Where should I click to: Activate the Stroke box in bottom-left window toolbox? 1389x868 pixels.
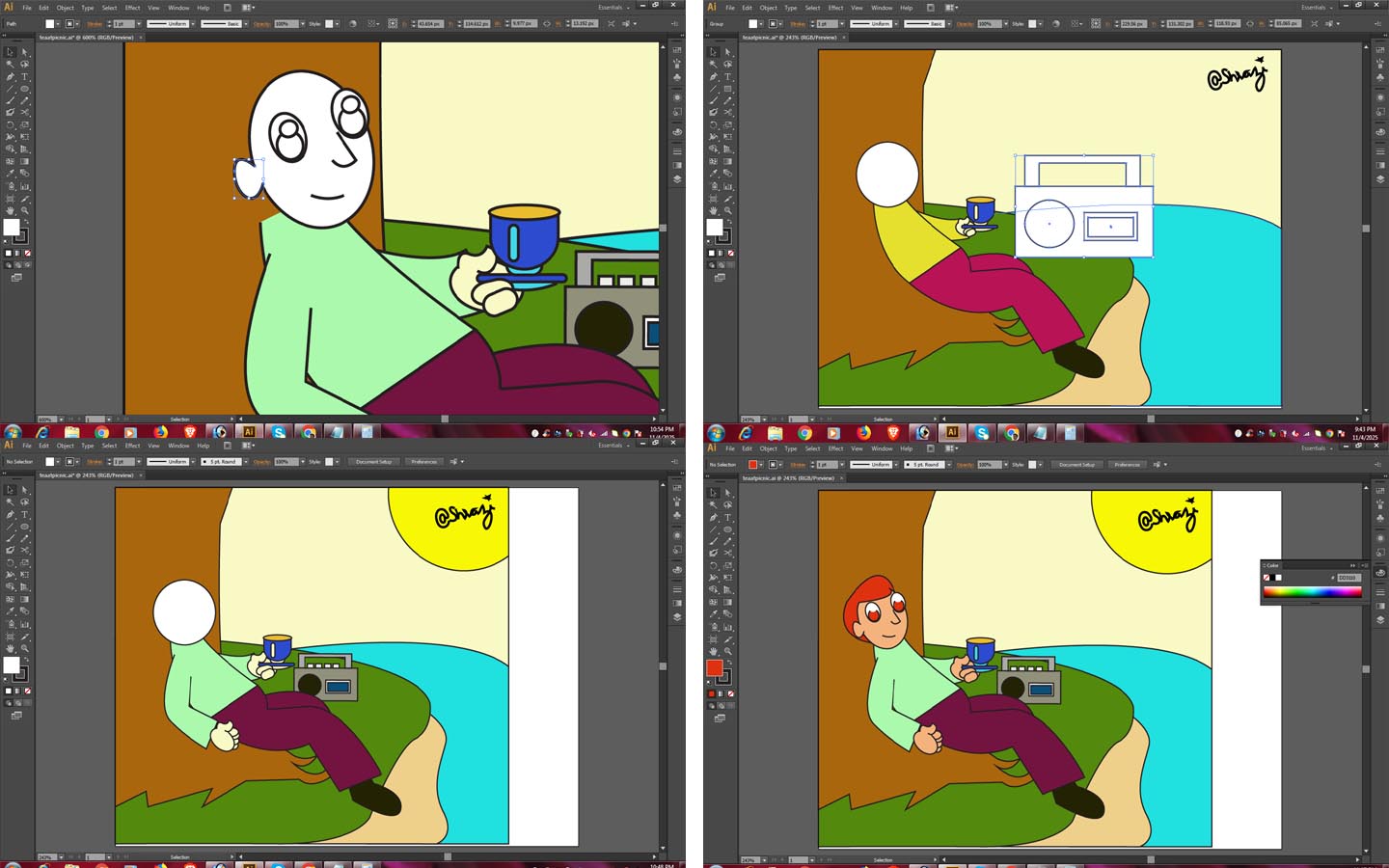[21, 673]
